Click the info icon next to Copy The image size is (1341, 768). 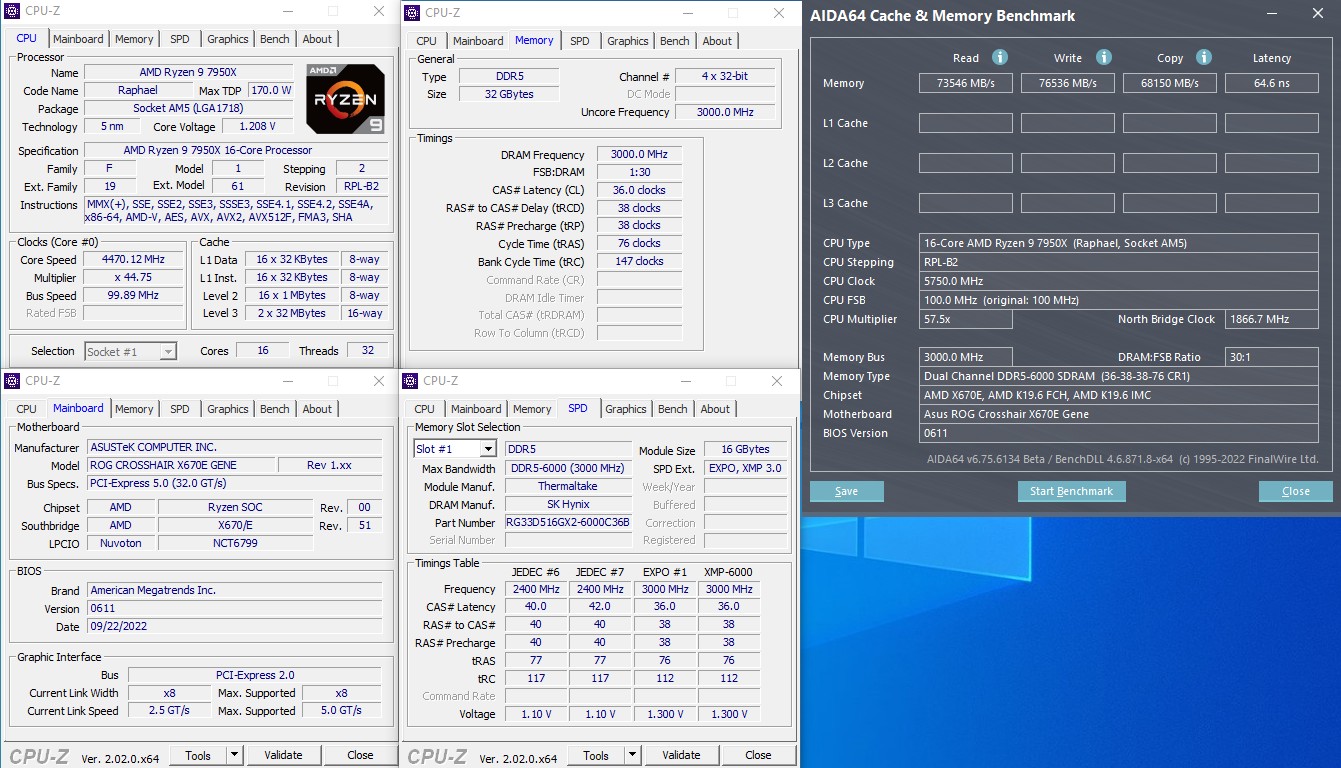[x=1204, y=57]
